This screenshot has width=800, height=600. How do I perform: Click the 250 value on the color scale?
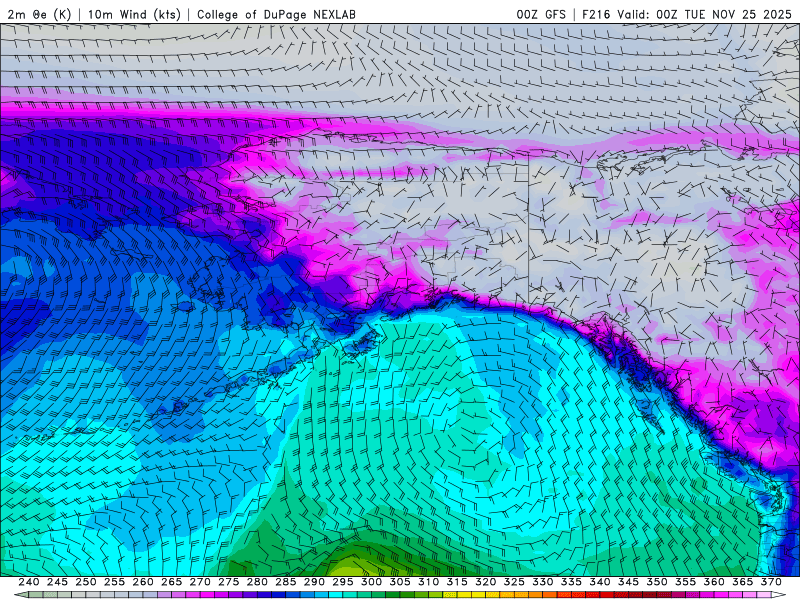tap(86, 582)
